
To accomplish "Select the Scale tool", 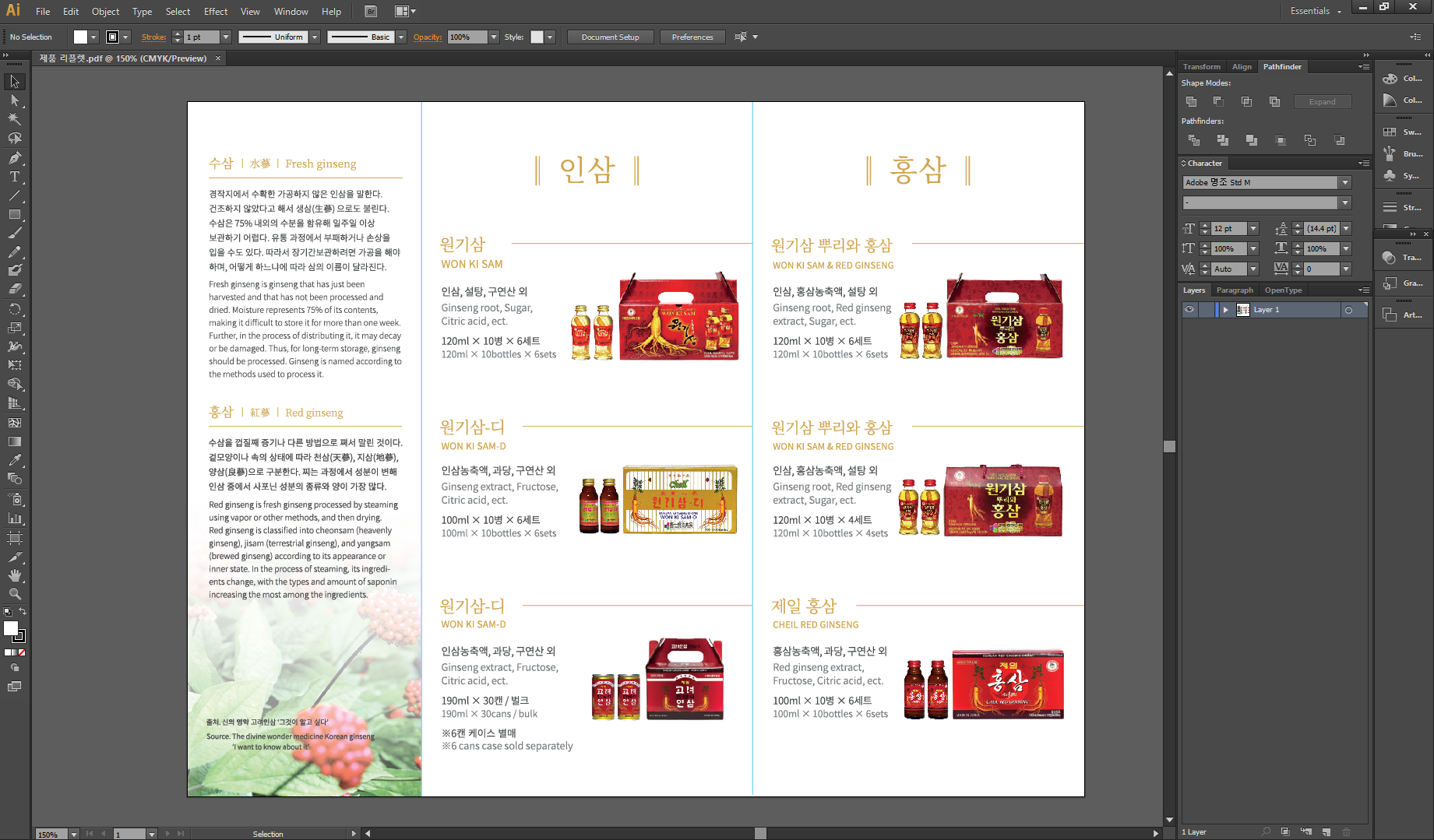I will point(15,327).
